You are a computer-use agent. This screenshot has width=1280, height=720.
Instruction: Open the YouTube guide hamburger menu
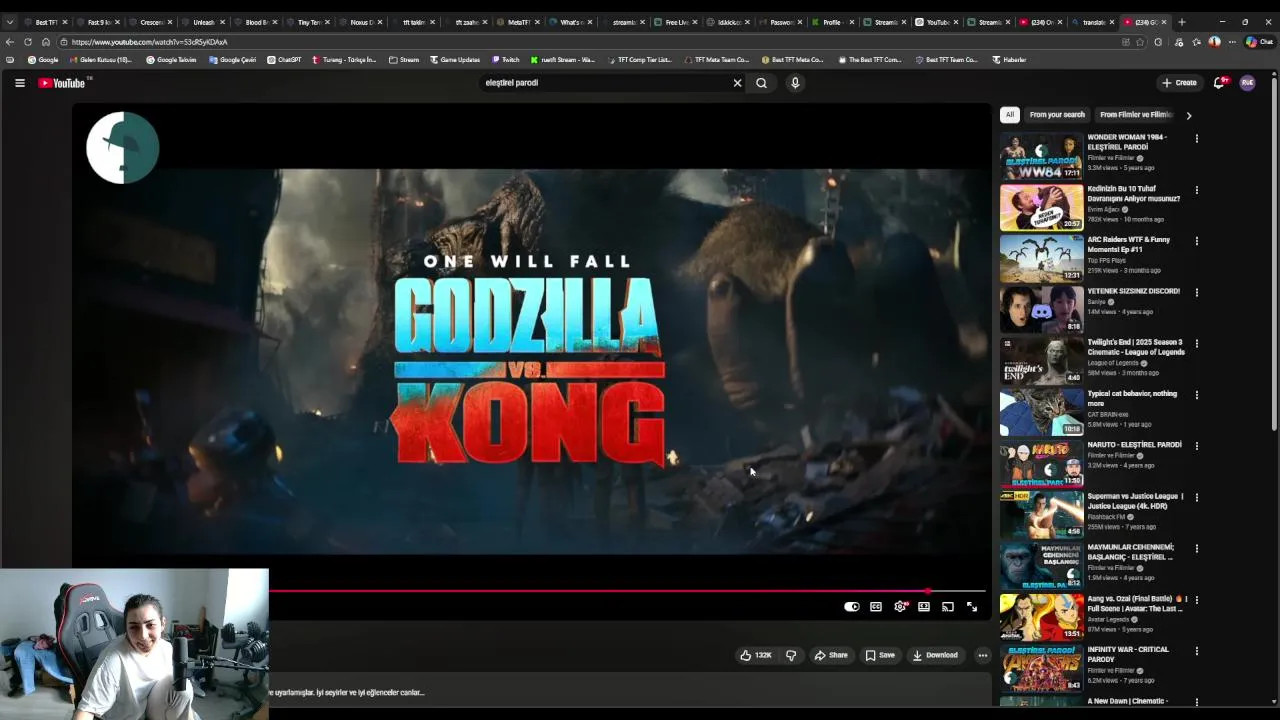click(x=20, y=83)
